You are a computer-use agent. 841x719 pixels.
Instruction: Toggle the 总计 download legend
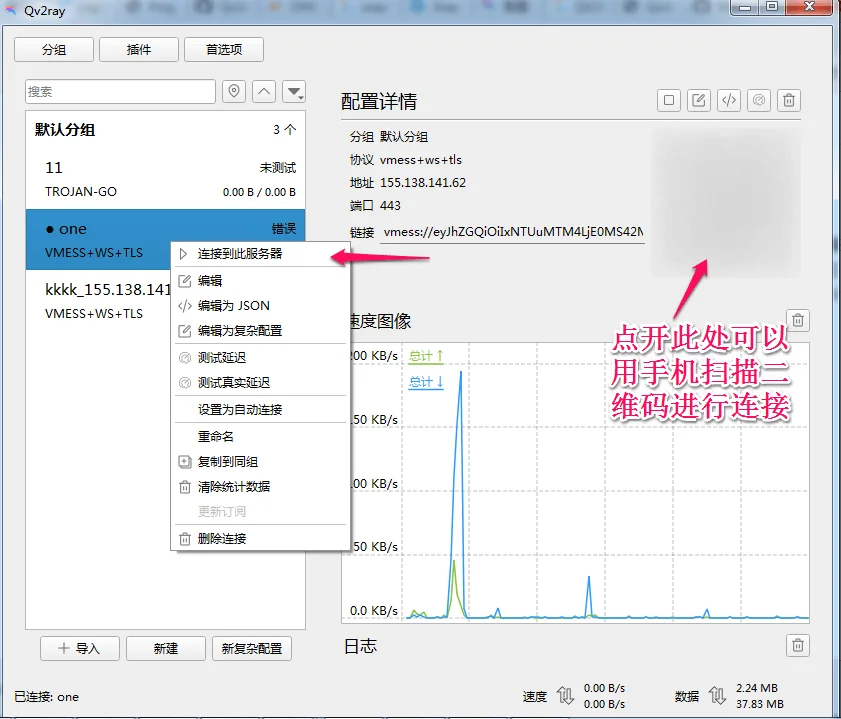[426, 382]
